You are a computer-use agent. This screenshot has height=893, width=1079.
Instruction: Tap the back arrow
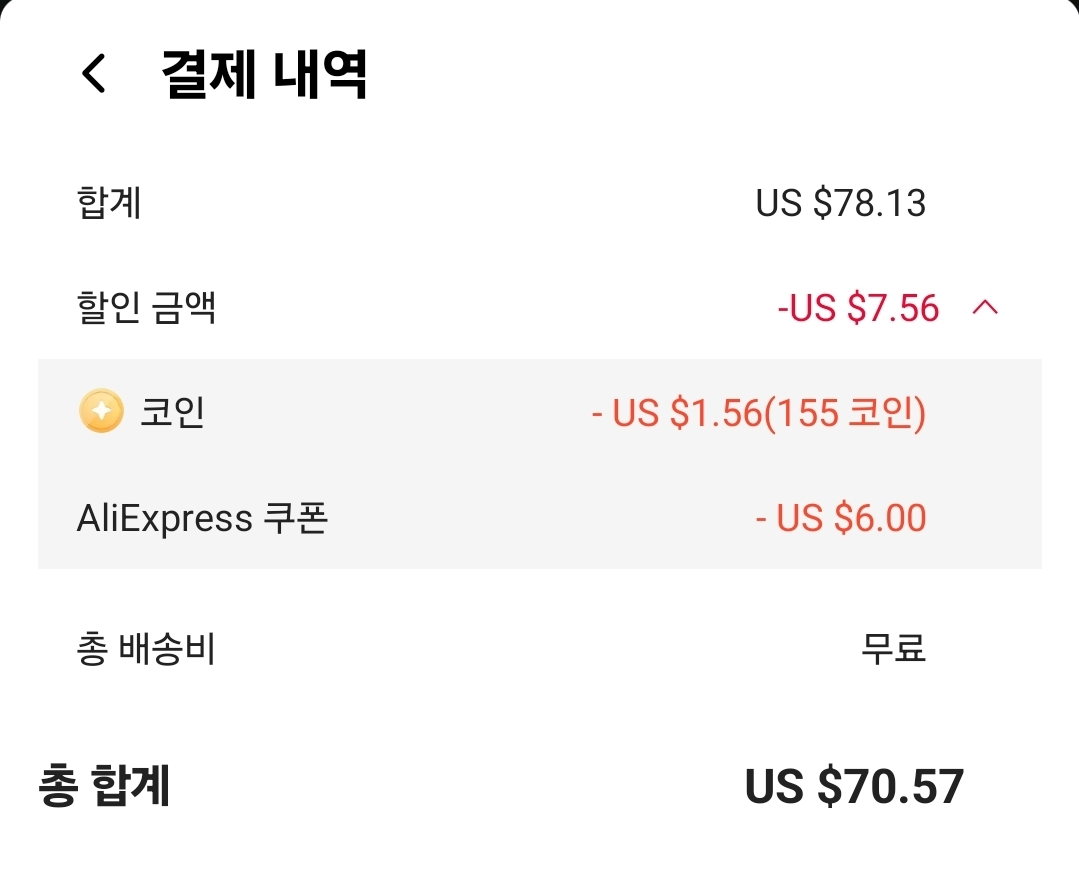[94, 74]
